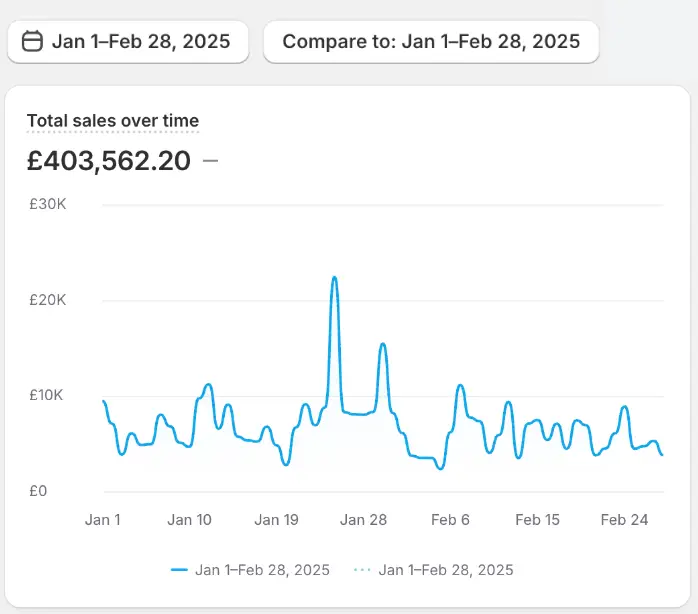
Task: Select the Jan 10 axis label
Action: pos(189,519)
